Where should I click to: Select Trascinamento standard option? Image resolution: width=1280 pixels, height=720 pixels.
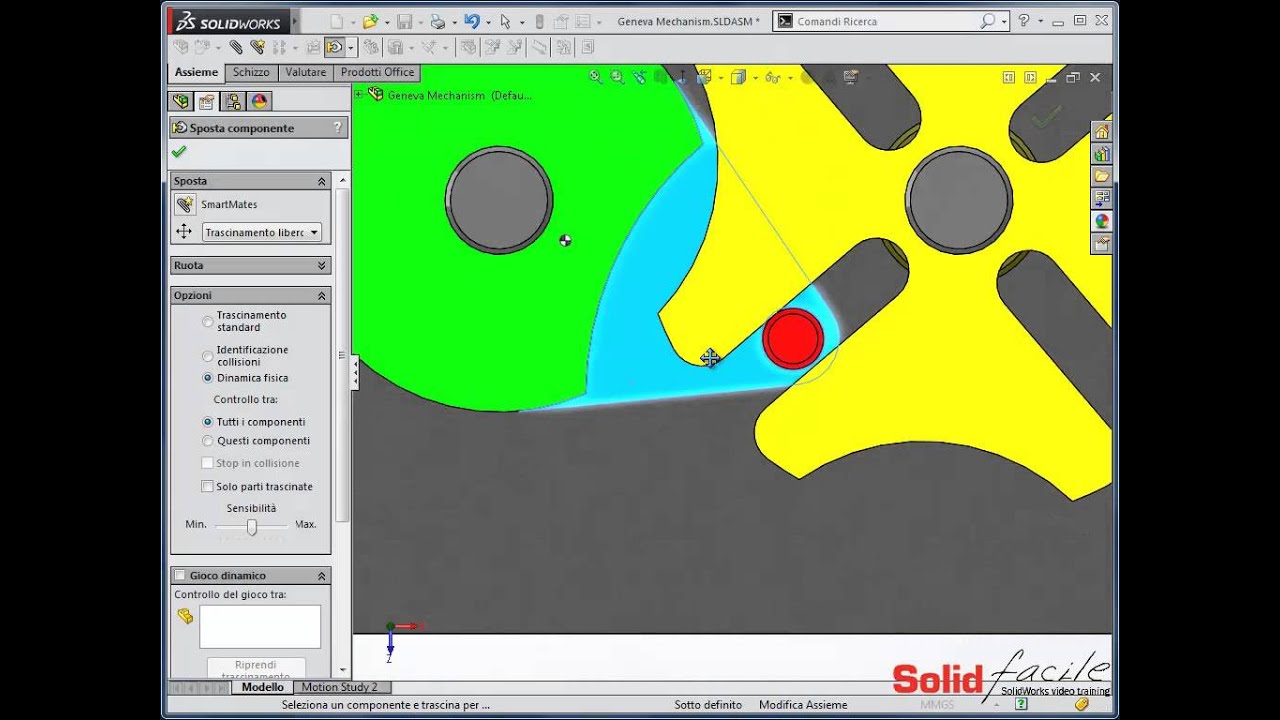point(208,321)
